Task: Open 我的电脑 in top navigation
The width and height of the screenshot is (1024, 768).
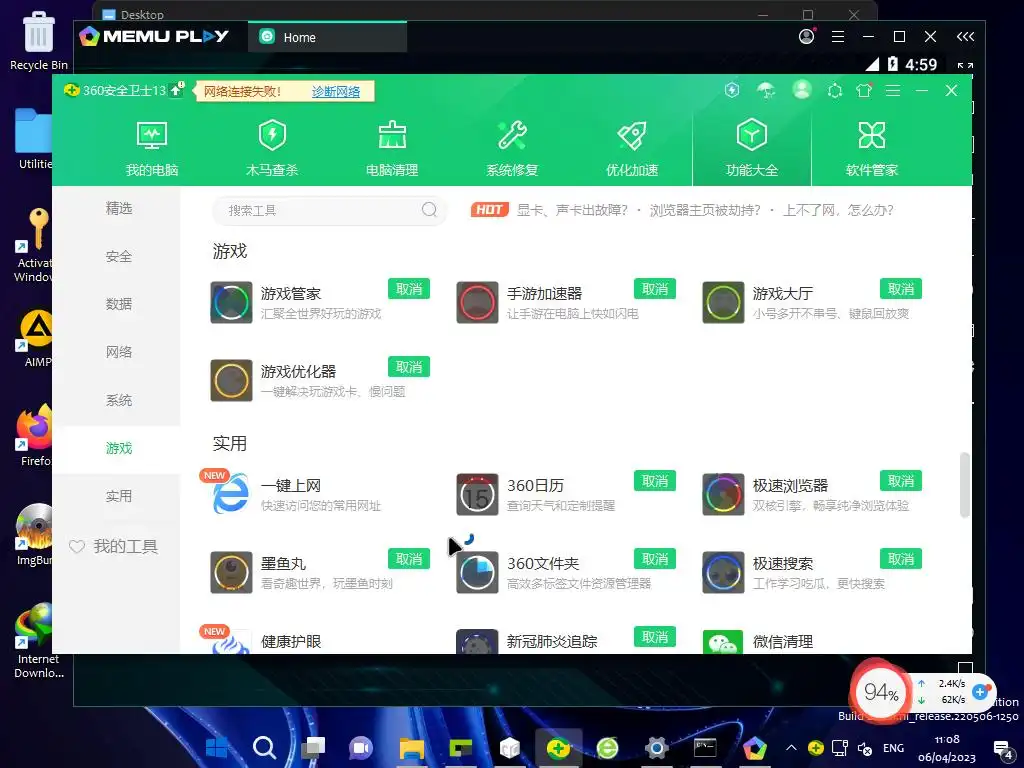Action: point(152,149)
